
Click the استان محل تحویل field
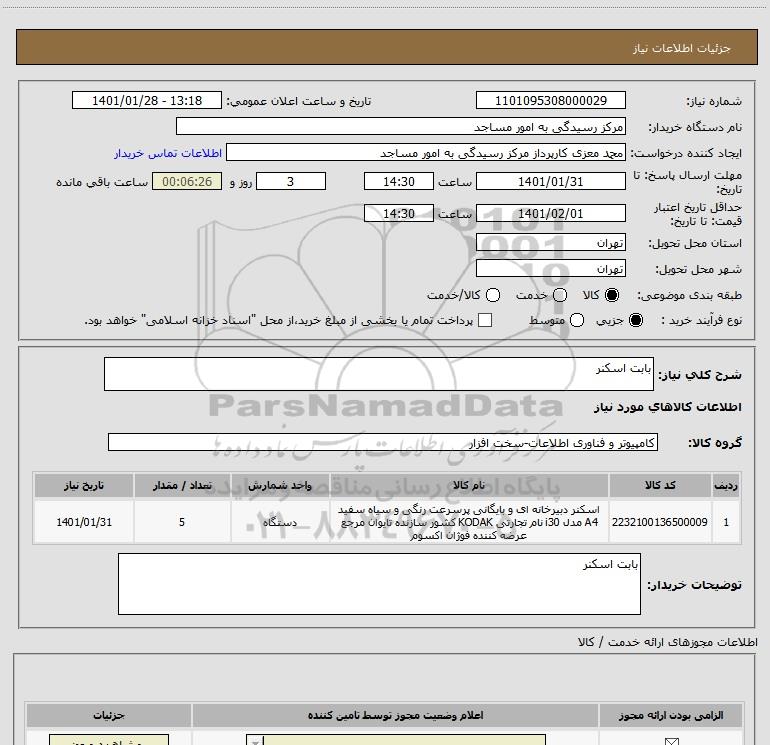pos(550,243)
